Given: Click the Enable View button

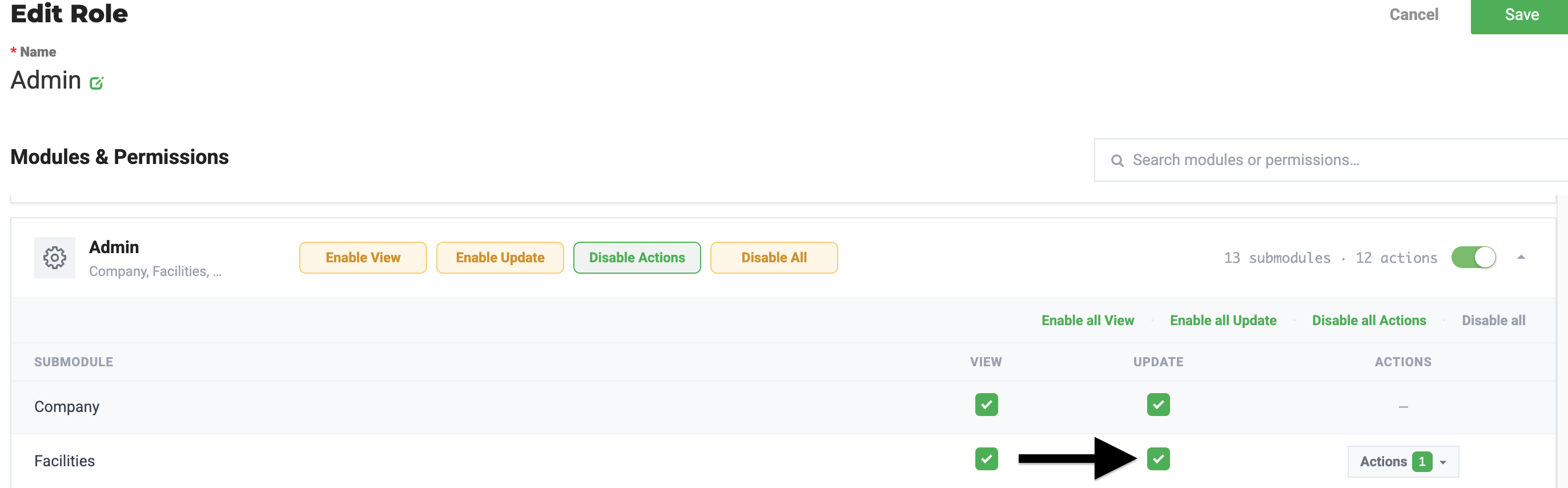Looking at the screenshot, I should (363, 258).
